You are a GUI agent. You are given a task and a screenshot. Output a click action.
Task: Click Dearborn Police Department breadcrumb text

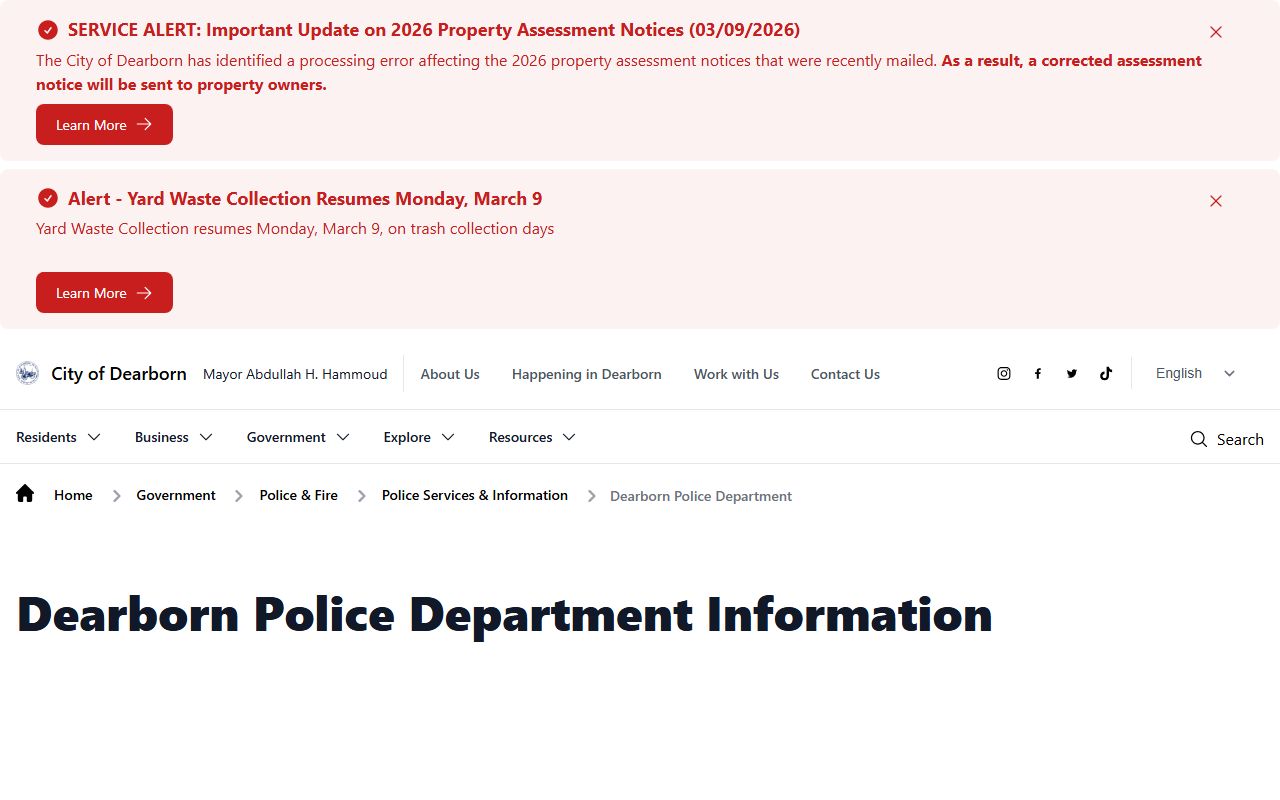701,496
